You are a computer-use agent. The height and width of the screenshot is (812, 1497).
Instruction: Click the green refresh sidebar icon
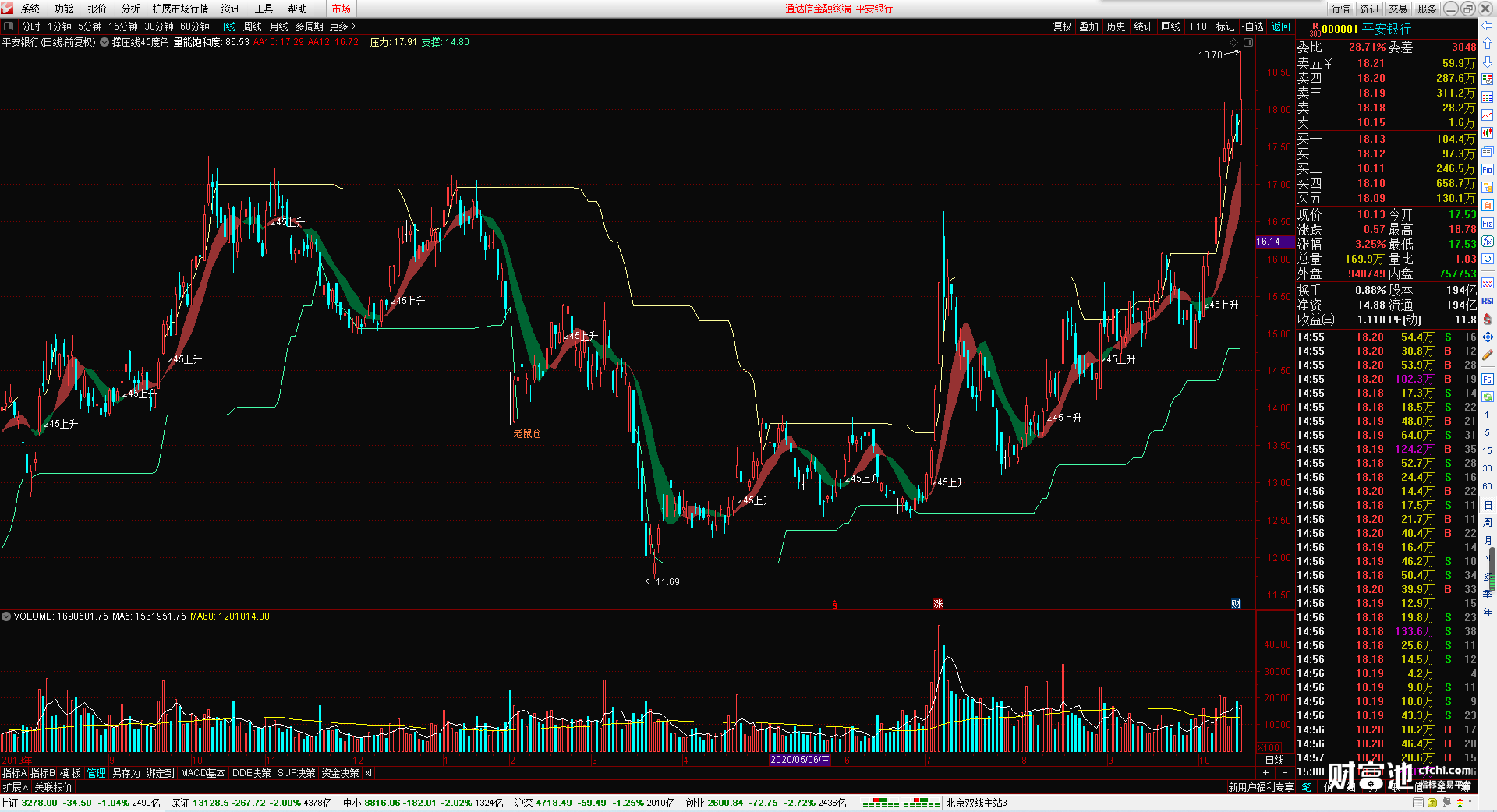[x=1487, y=397]
